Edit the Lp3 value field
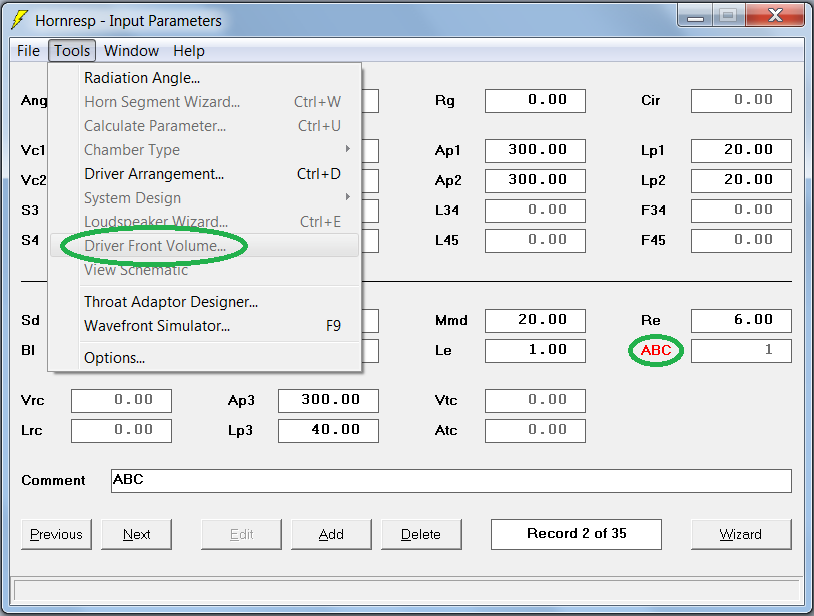Viewport: 814px width, 616px height. tap(328, 431)
